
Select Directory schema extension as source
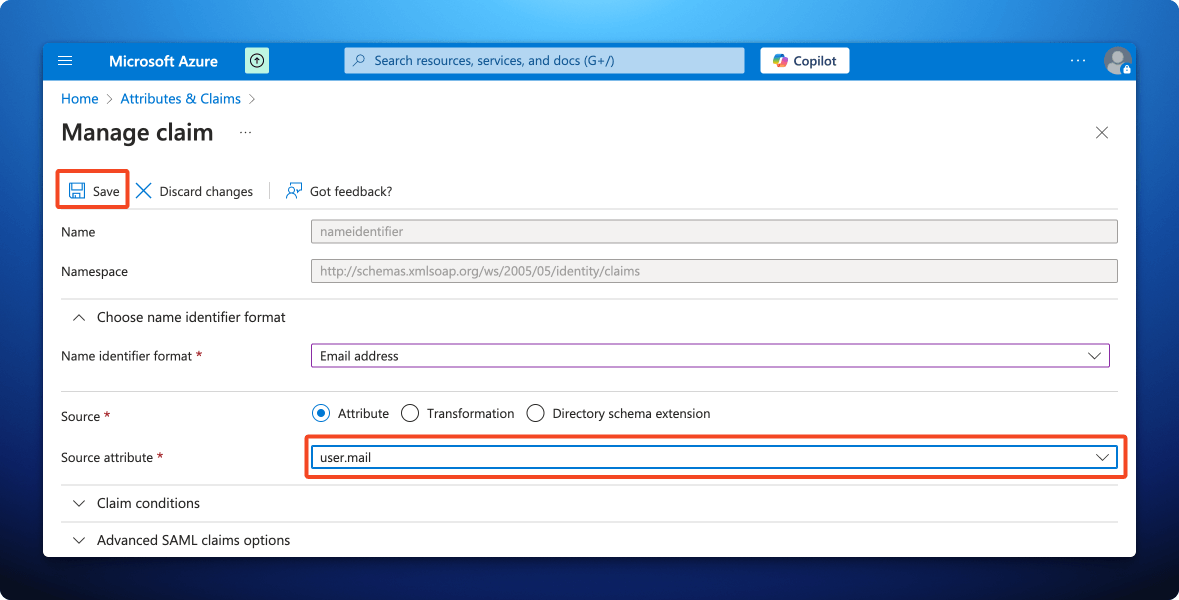pos(535,413)
